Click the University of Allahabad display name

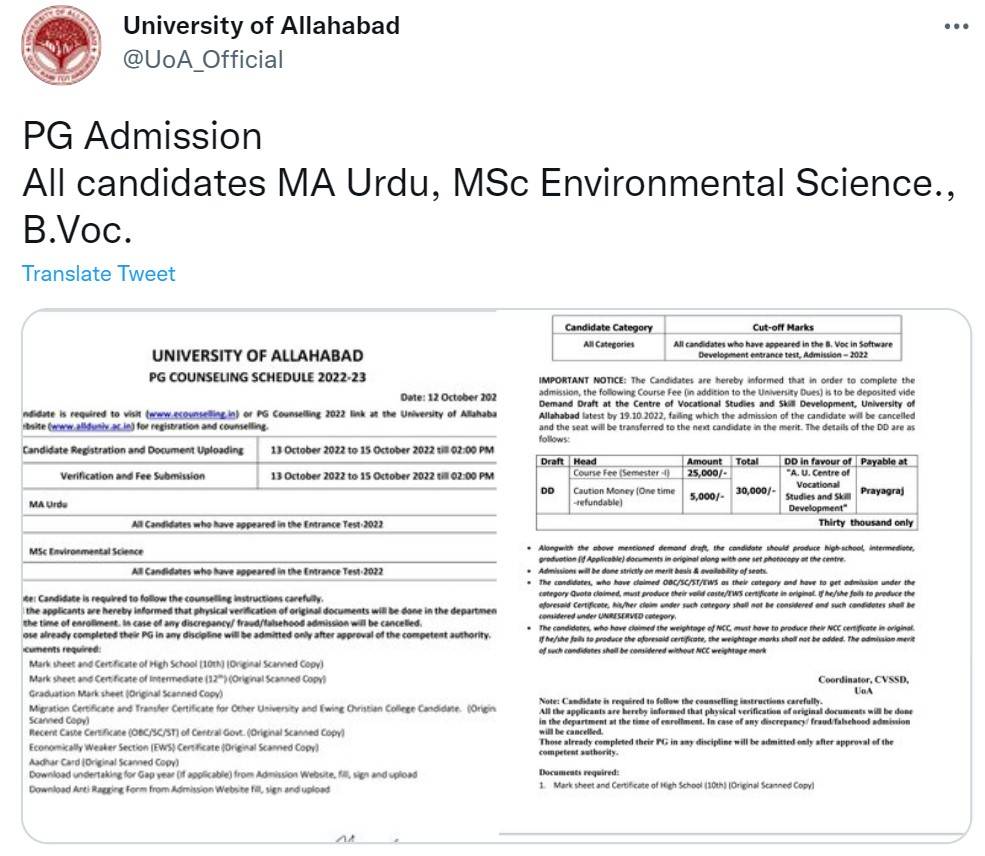pos(260,26)
